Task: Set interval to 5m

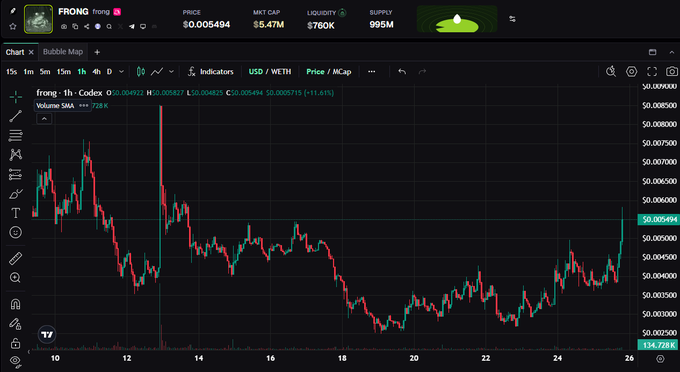Action: click(45, 72)
